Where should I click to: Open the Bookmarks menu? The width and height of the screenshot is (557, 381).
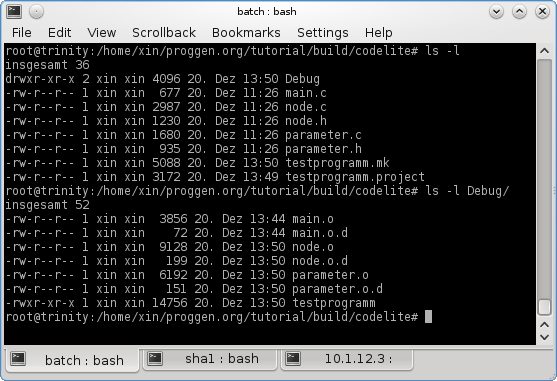point(246,33)
